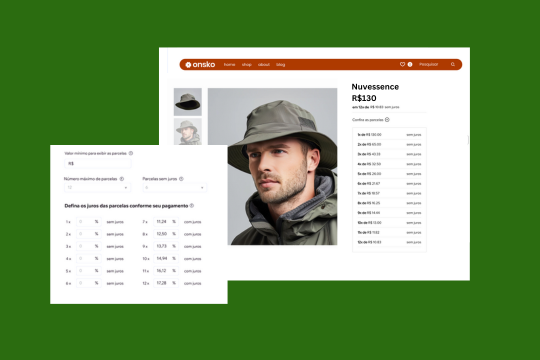Image resolution: width=540 pixels, height=360 pixels.
Task: Collapse the 'Confira as parcelas' chevron
Action: coord(387,120)
